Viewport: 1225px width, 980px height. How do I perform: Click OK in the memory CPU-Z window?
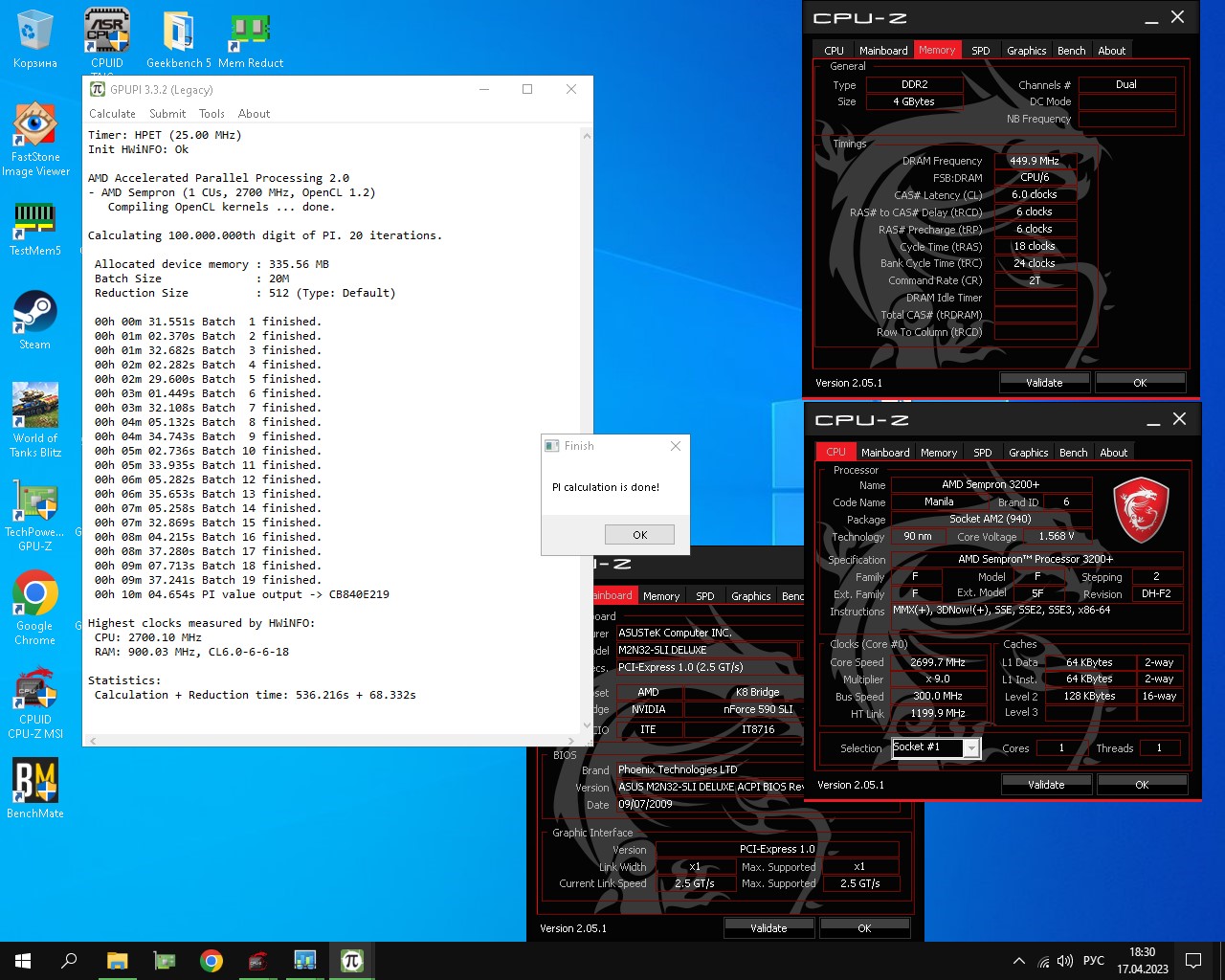point(1140,383)
